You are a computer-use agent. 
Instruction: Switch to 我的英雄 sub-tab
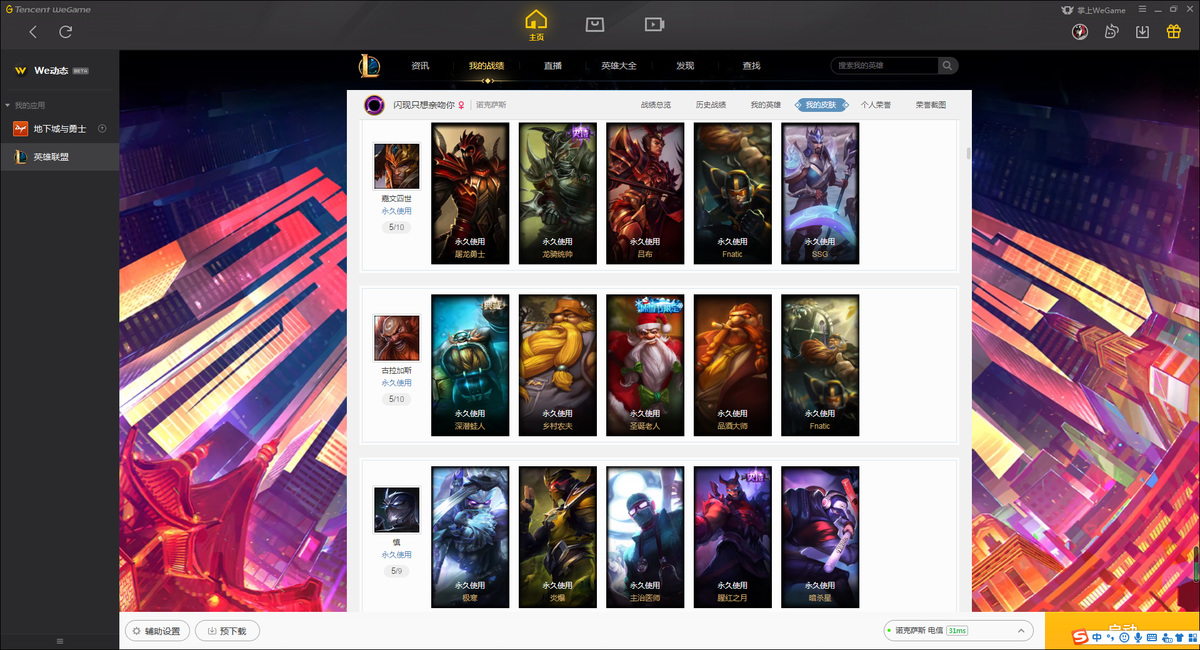766,104
